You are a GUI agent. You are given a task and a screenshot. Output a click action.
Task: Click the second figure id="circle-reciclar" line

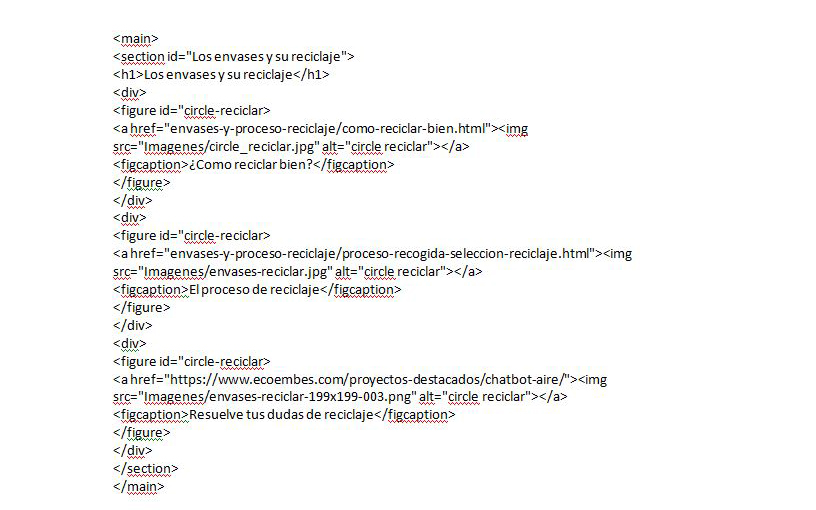192,235
